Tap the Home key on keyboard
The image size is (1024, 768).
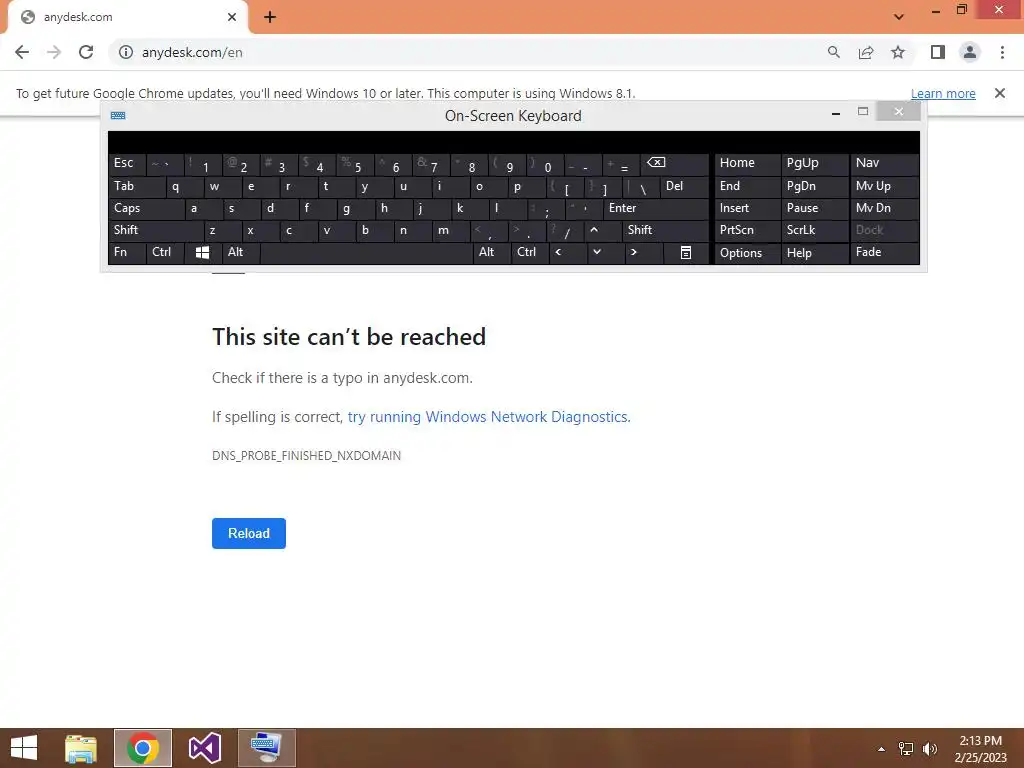click(747, 163)
